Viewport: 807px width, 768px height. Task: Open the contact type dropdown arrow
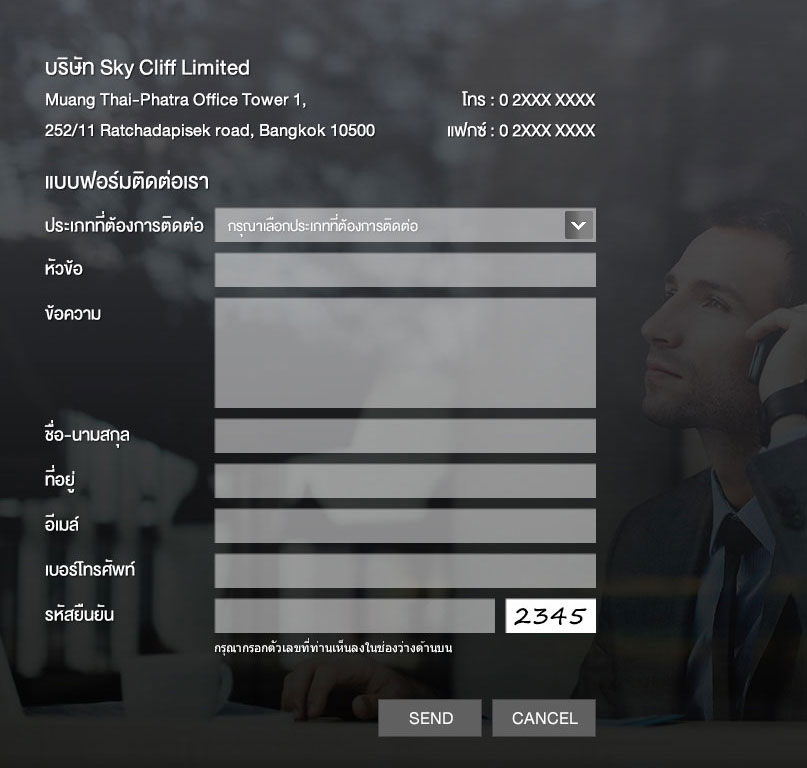[578, 225]
